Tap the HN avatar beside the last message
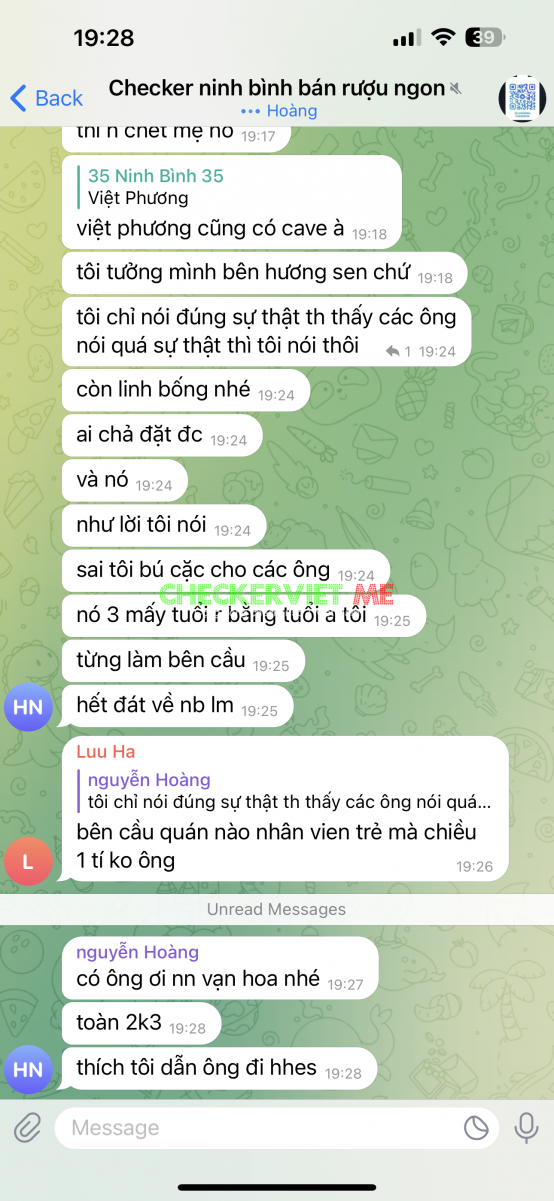 [28, 1070]
